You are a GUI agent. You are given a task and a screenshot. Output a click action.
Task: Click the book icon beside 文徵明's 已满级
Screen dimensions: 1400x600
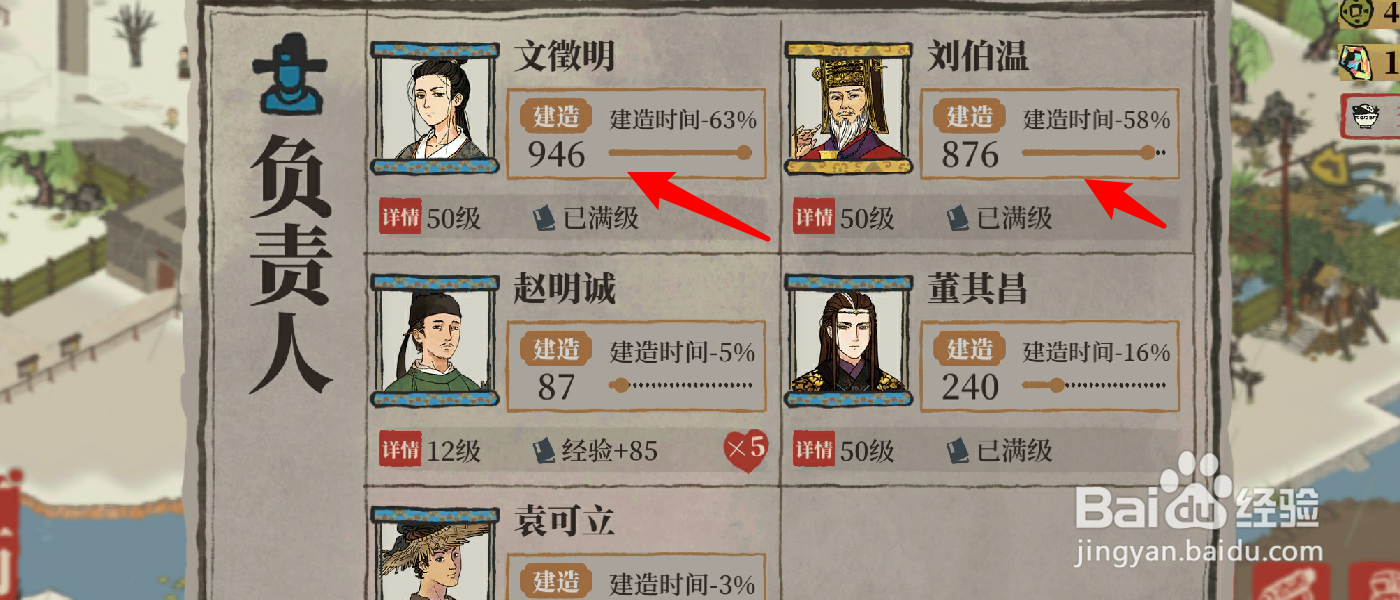click(x=544, y=217)
